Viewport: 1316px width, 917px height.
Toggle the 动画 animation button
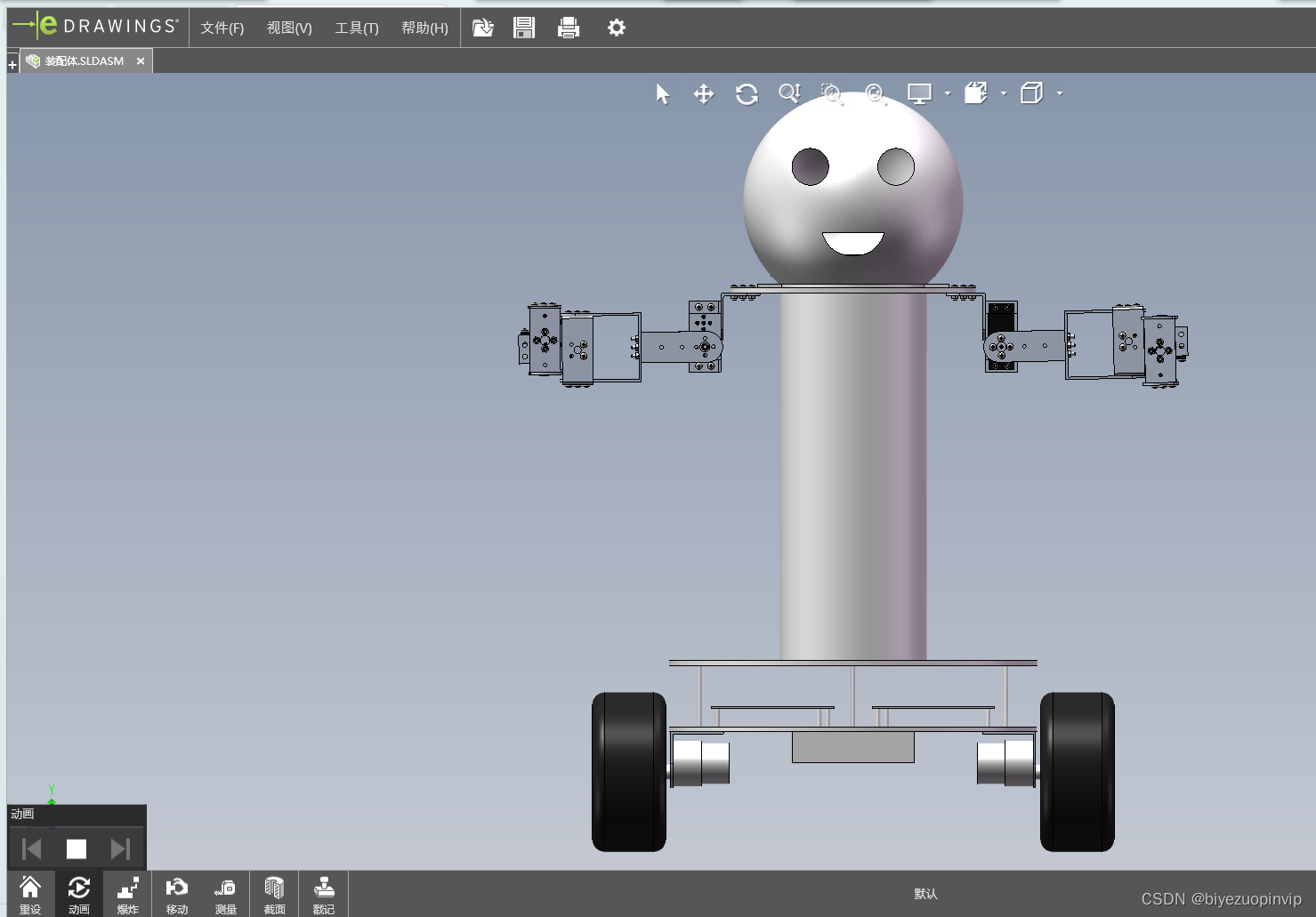pyautogui.click(x=79, y=895)
